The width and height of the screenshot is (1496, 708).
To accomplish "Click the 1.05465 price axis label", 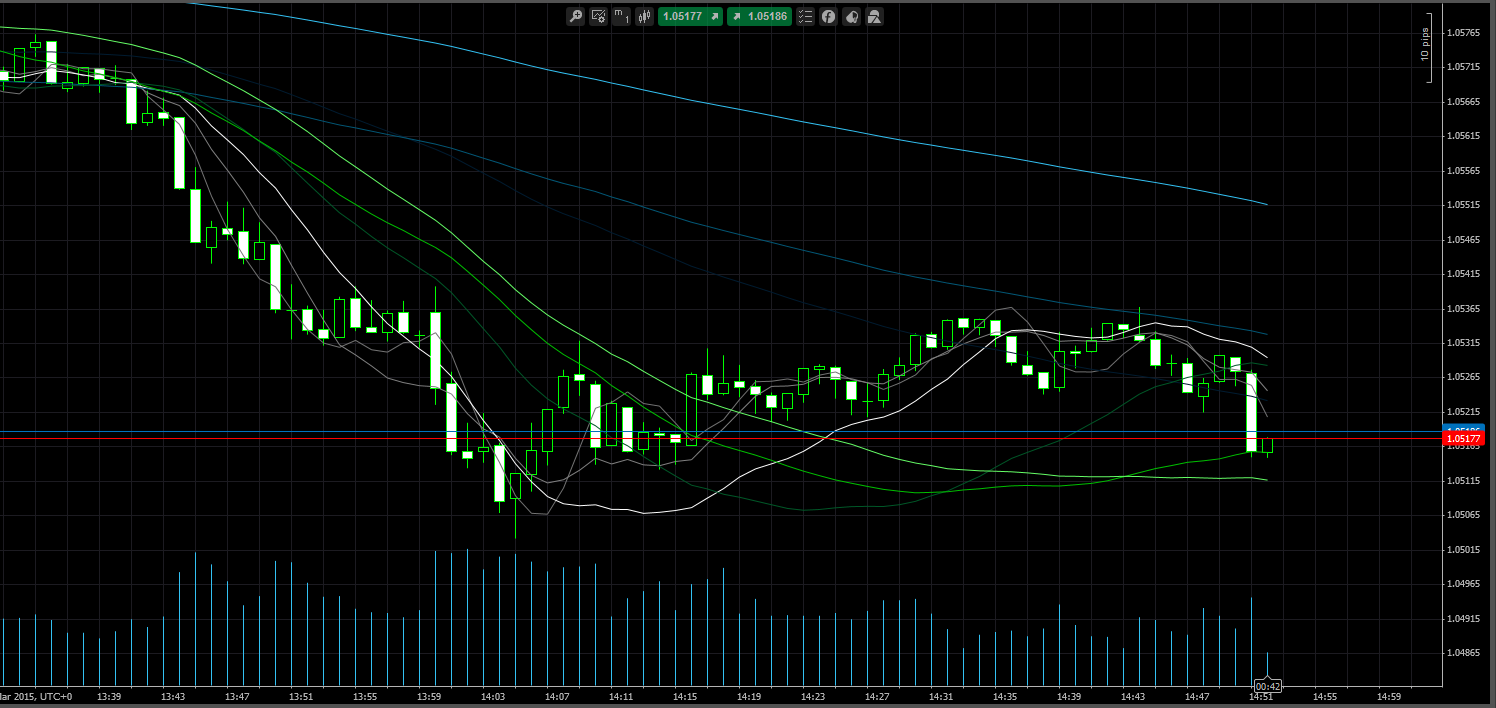I will tap(1463, 240).
